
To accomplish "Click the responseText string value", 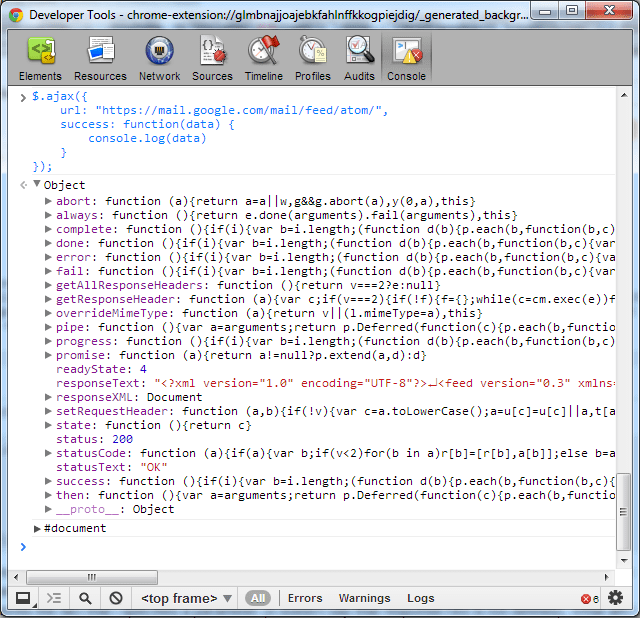I will click(x=384, y=383).
